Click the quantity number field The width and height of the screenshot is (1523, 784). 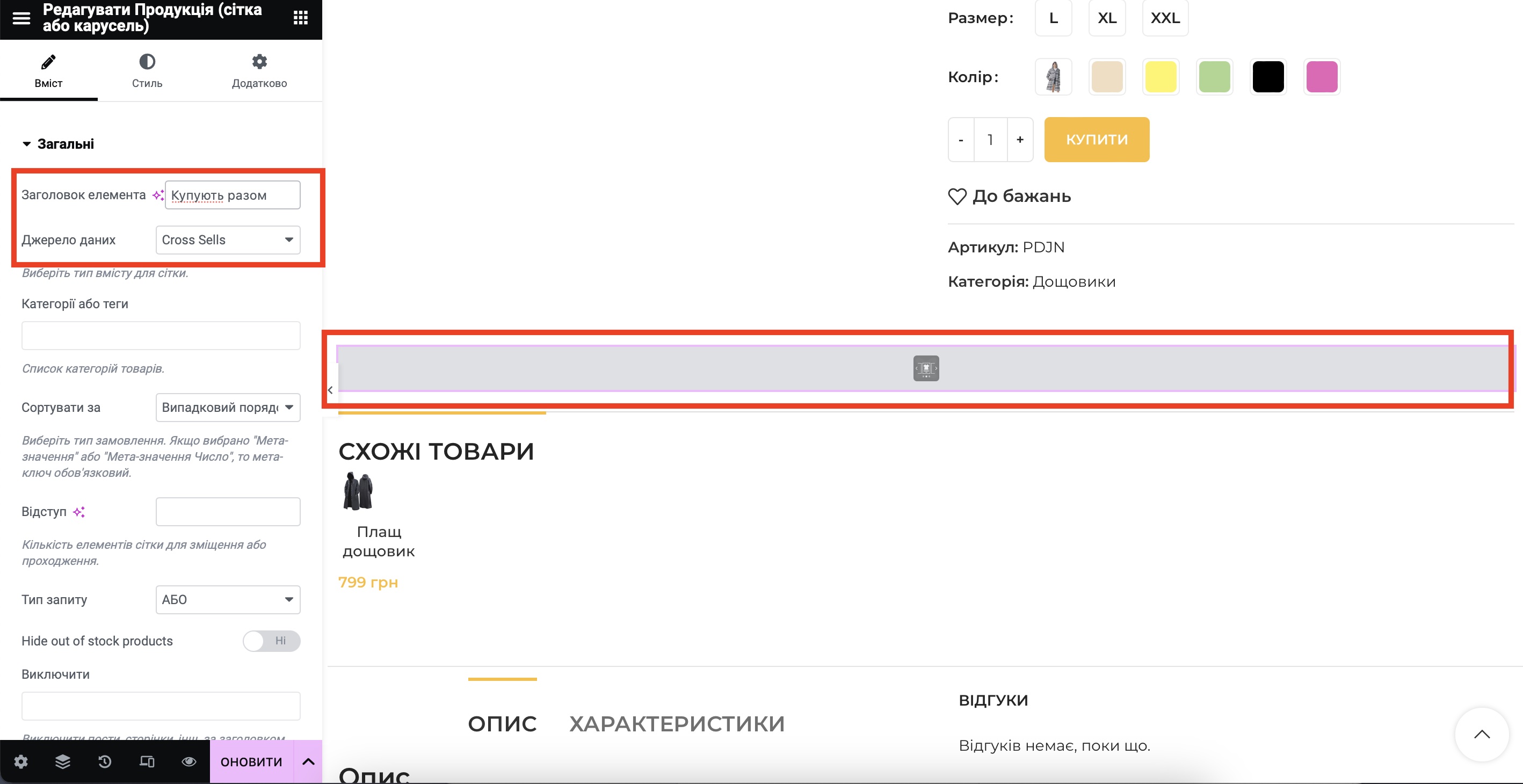990,140
